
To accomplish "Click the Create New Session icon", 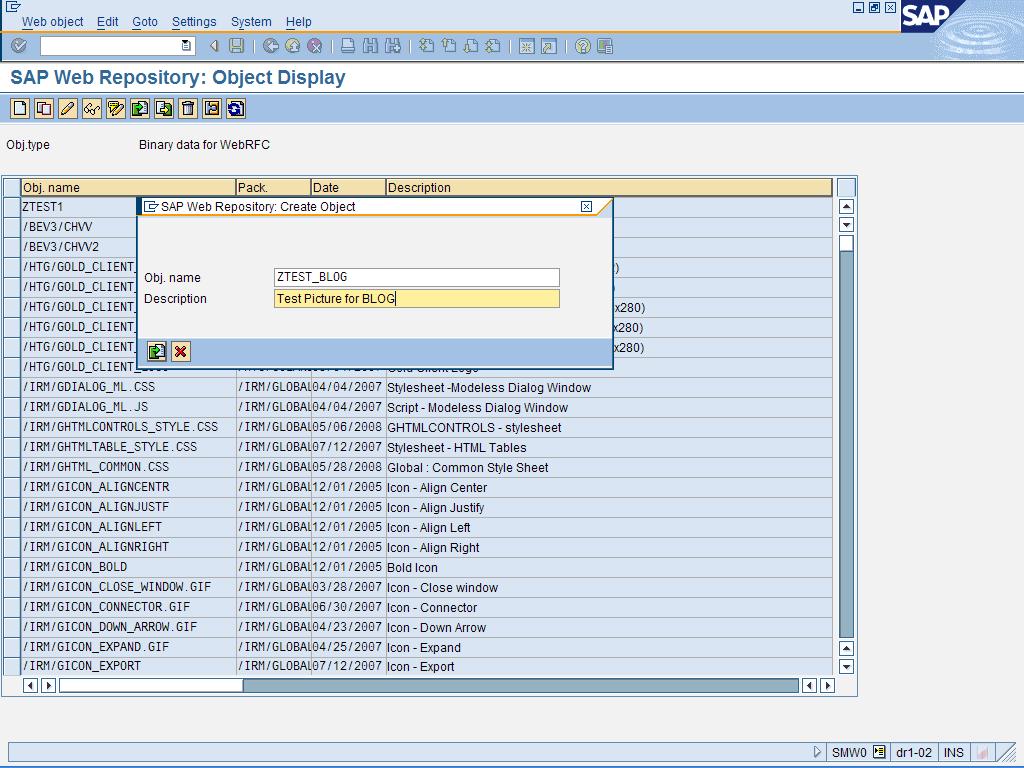I will click(526, 46).
